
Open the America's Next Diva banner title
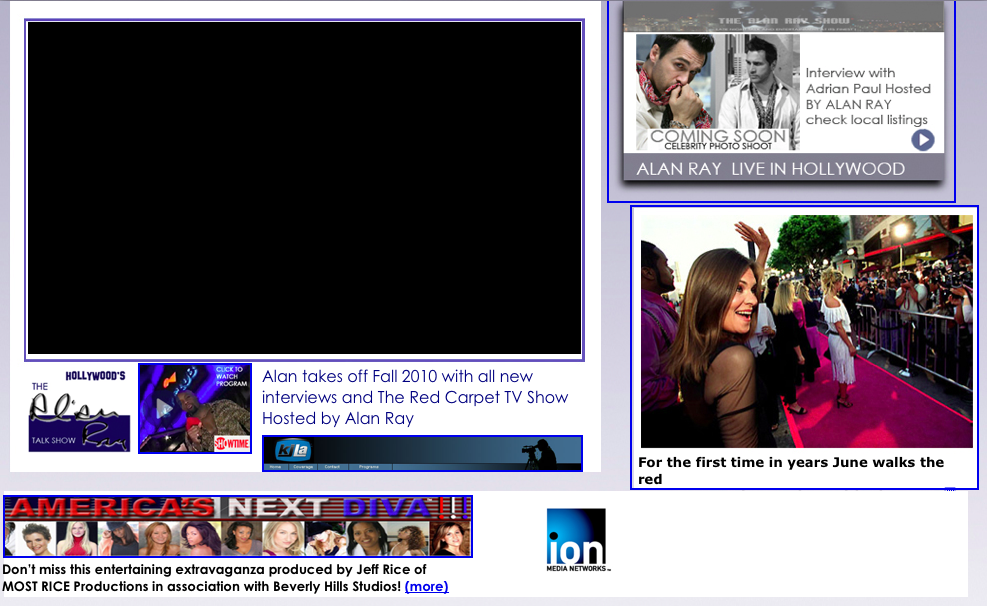click(x=237, y=508)
